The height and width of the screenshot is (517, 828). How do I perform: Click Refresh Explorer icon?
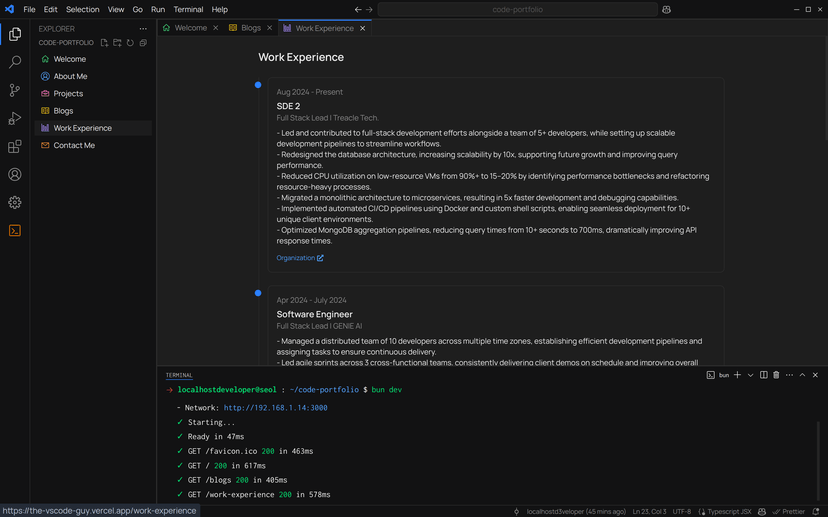coord(130,43)
